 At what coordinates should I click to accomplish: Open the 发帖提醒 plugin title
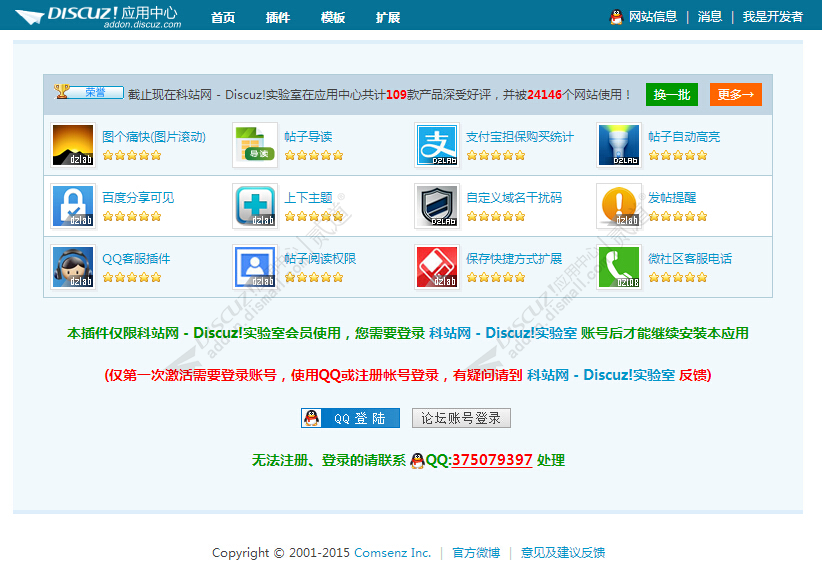click(672, 198)
